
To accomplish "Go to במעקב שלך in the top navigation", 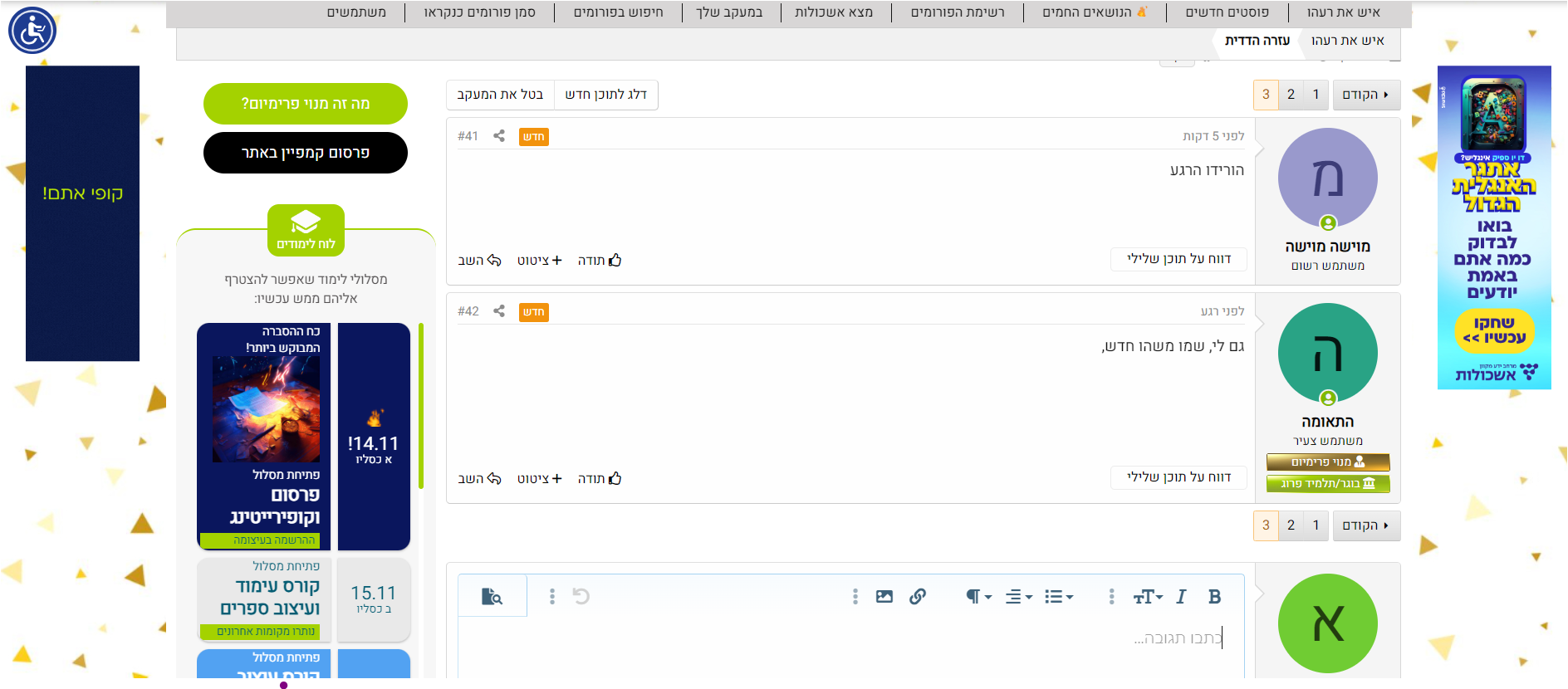I will click(729, 12).
